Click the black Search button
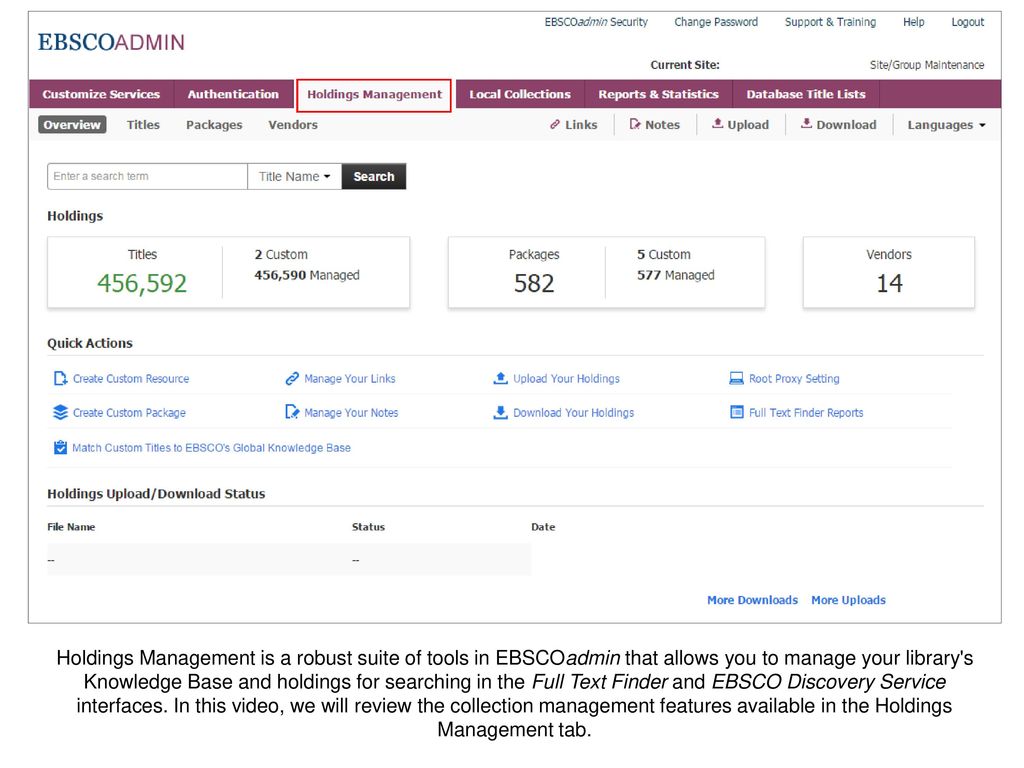This screenshot has height=768, width=1024. tap(374, 176)
